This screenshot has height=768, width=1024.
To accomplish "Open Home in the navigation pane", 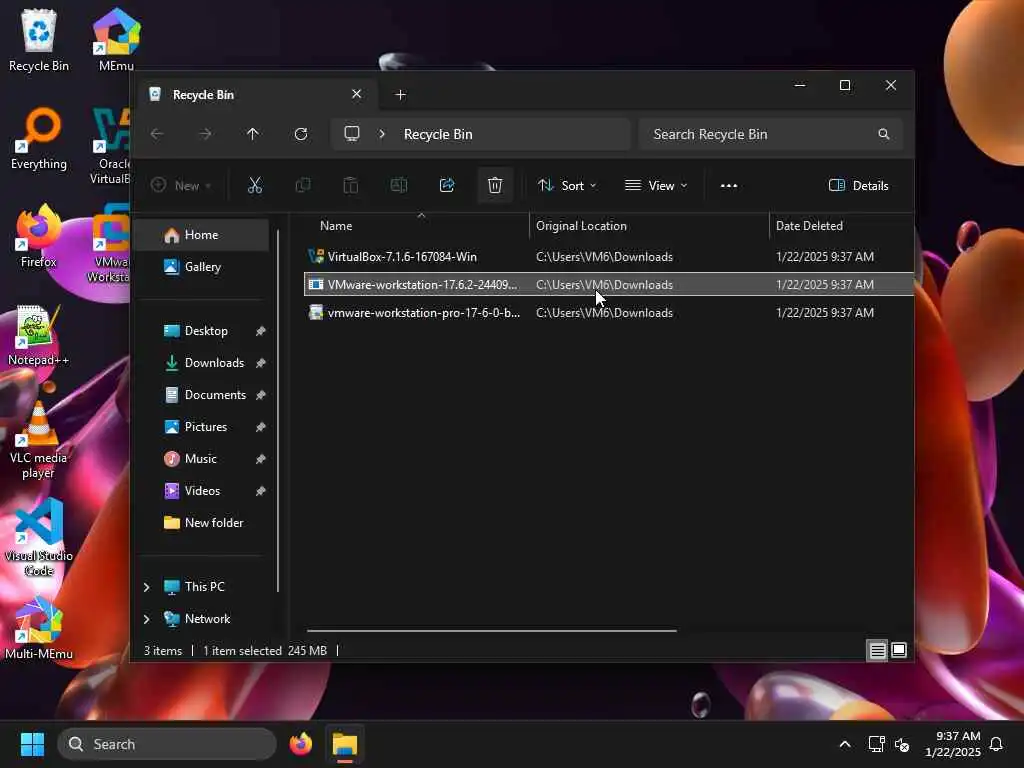I will (203, 235).
